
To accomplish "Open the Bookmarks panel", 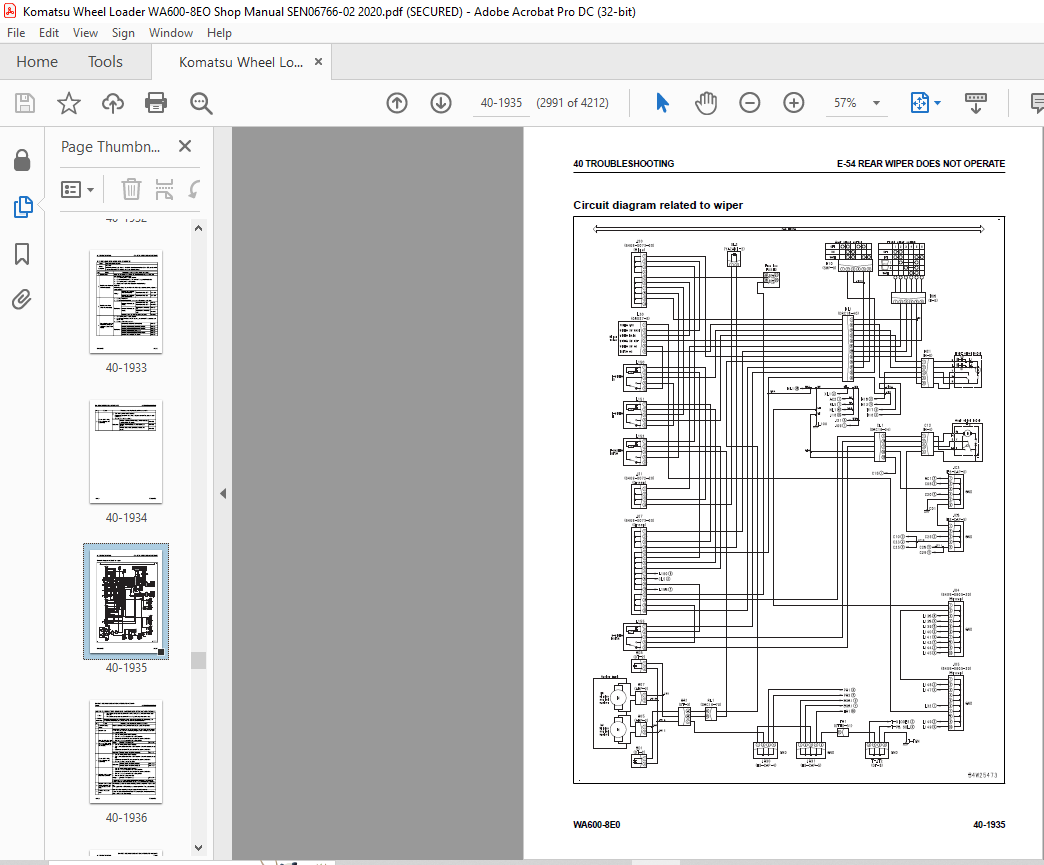I will click(22, 254).
